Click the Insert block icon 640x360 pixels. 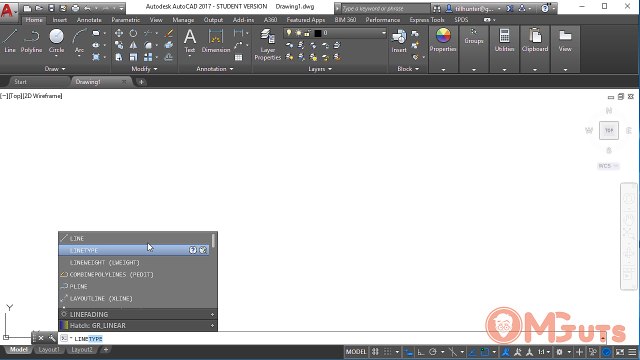coord(399,40)
